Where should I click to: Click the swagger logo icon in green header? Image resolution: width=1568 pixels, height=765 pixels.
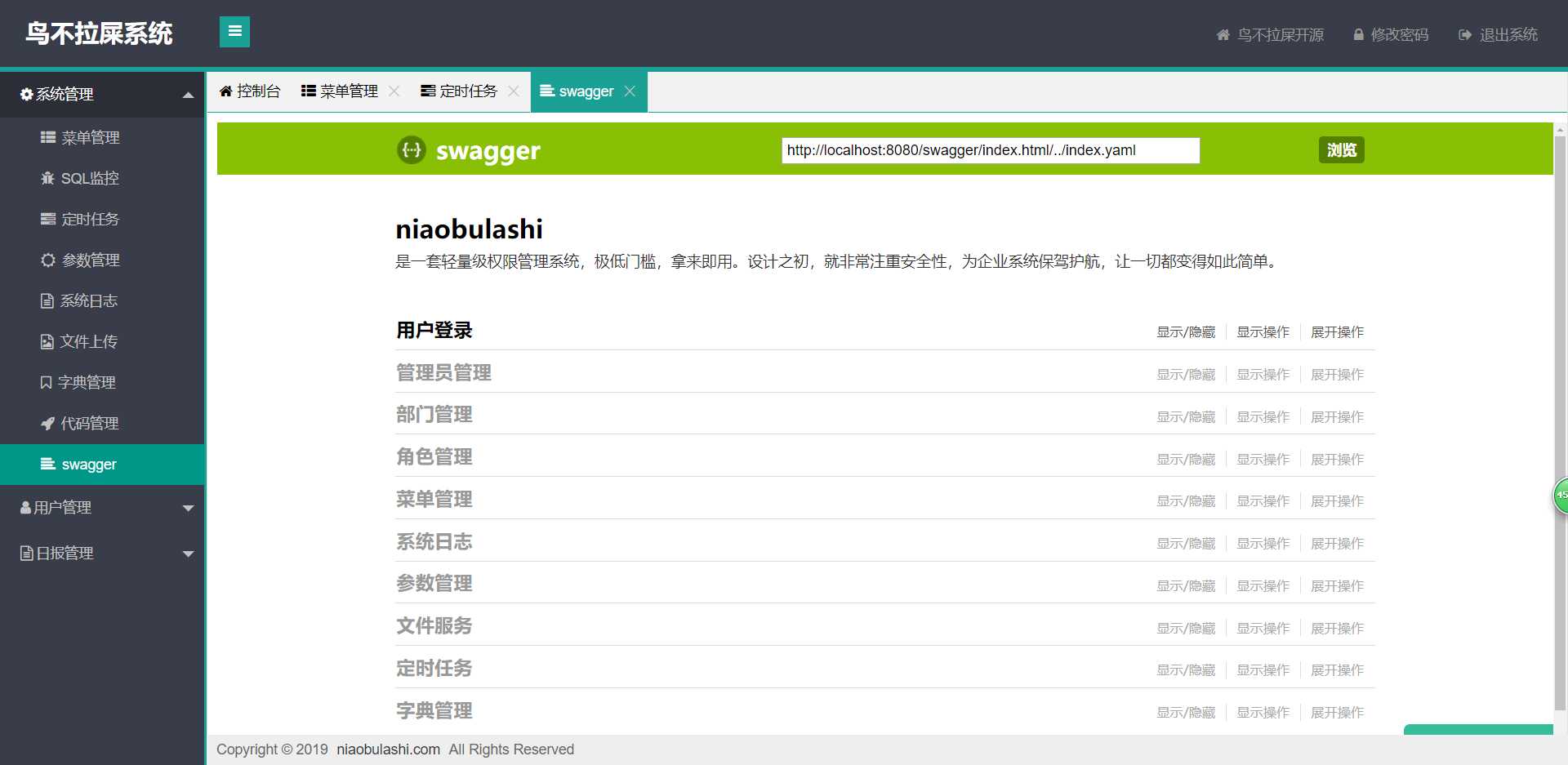coord(412,149)
